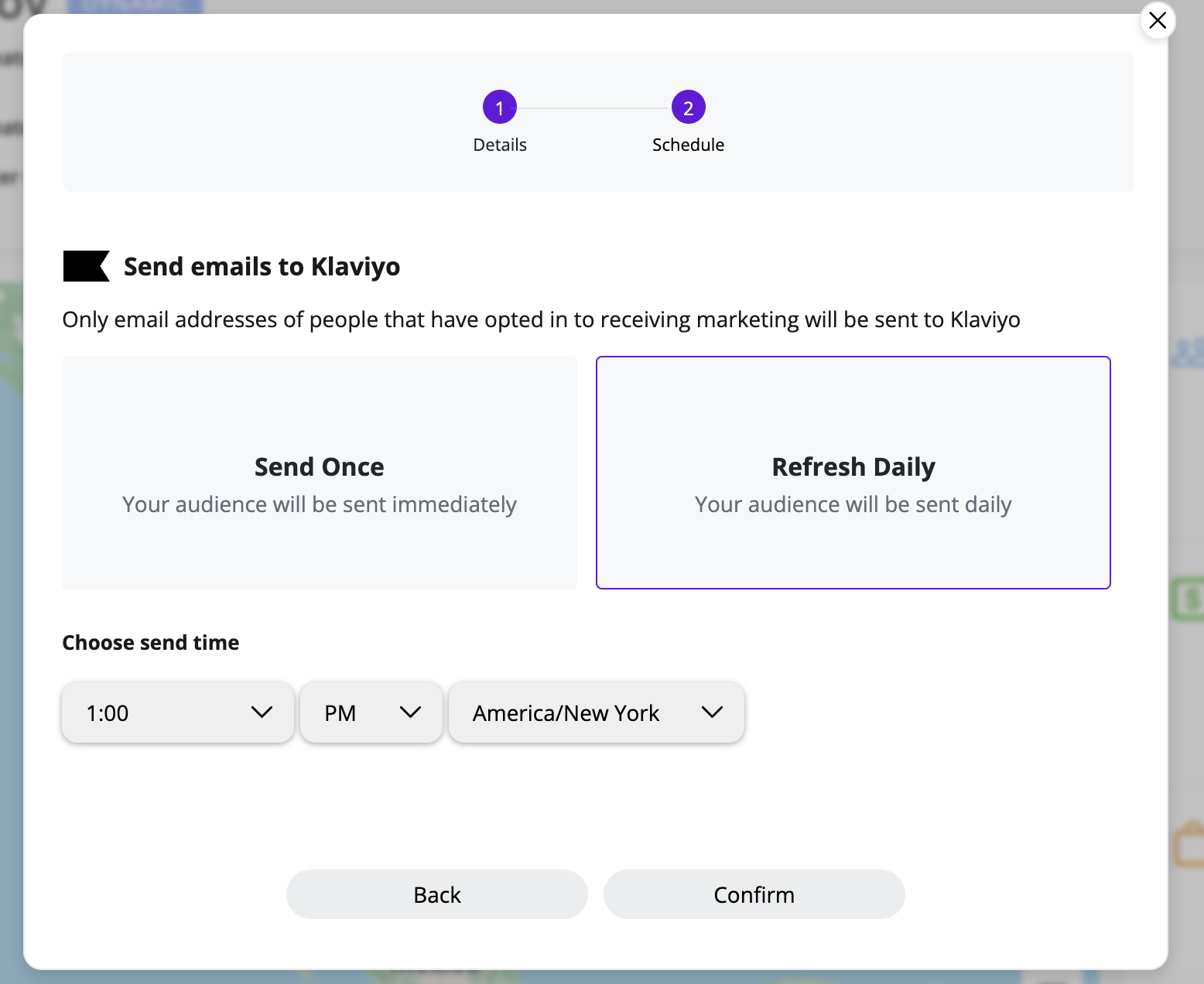Viewport: 1204px width, 984px height.
Task: Choose the Send Once option card
Action: [x=320, y=473]
